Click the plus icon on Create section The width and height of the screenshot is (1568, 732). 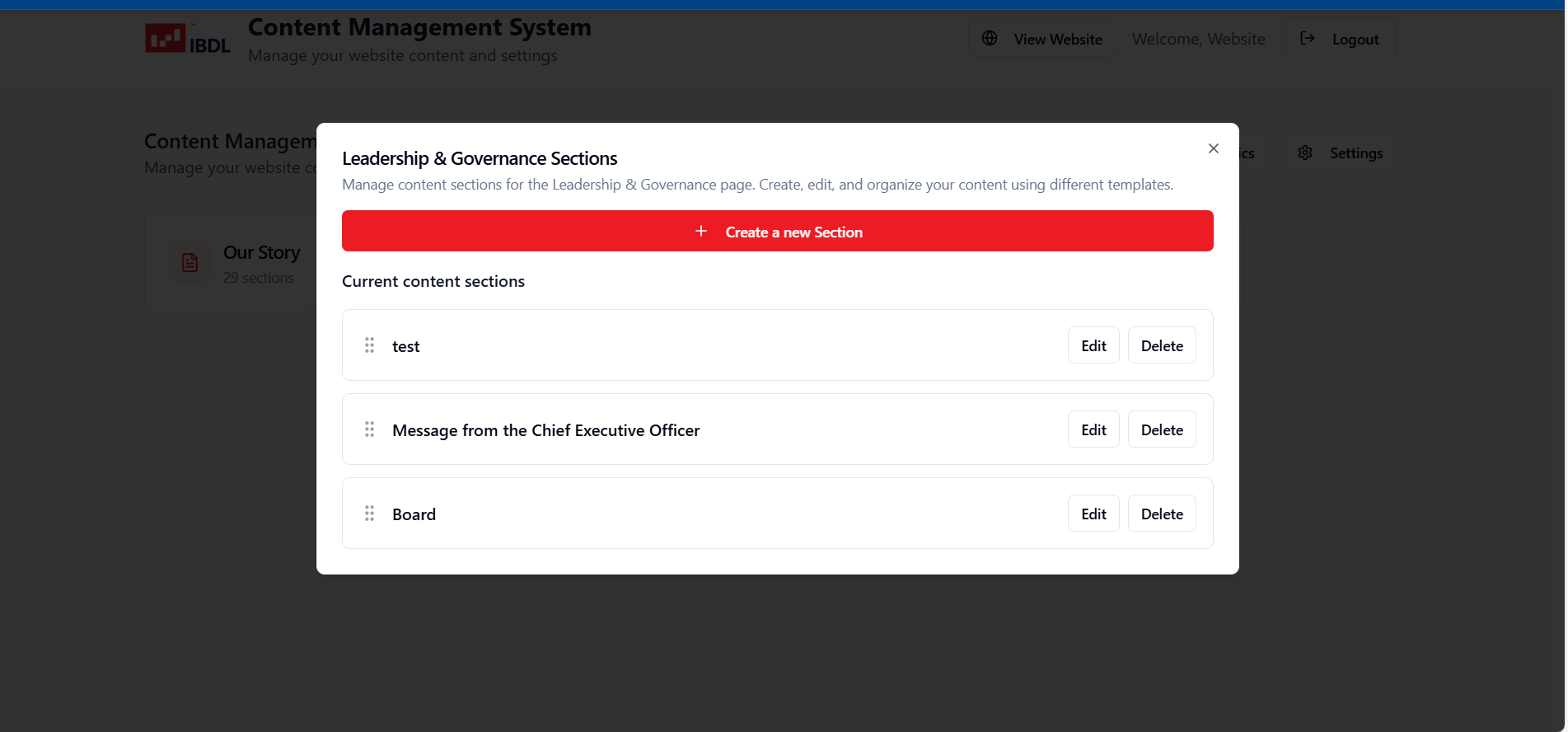(701, 232)
